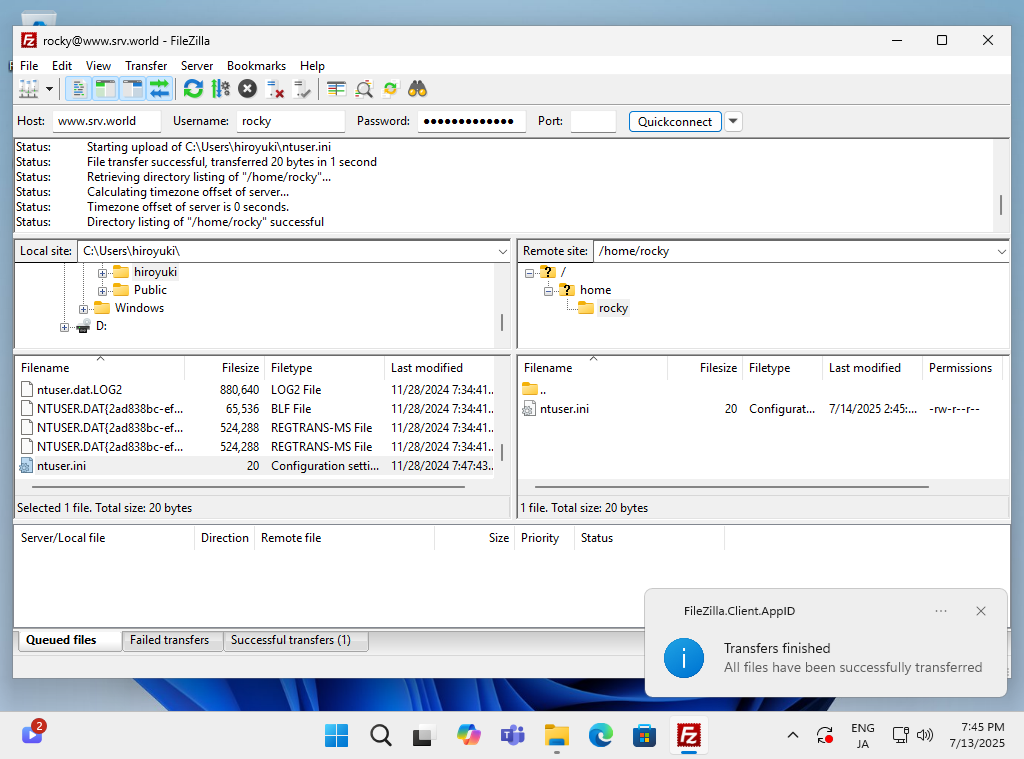Collapse the home folder in remote tree
This screenshot has width=1024, height=759.
(x=547, y=289)
